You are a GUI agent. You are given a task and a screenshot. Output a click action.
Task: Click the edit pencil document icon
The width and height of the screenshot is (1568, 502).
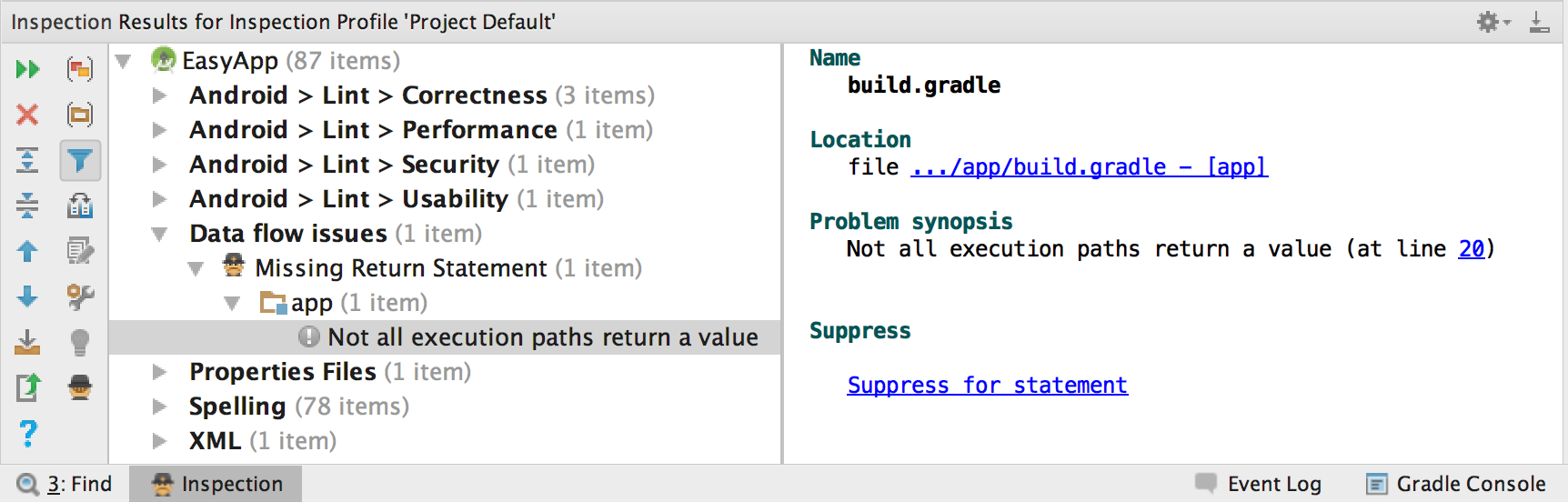80,251
